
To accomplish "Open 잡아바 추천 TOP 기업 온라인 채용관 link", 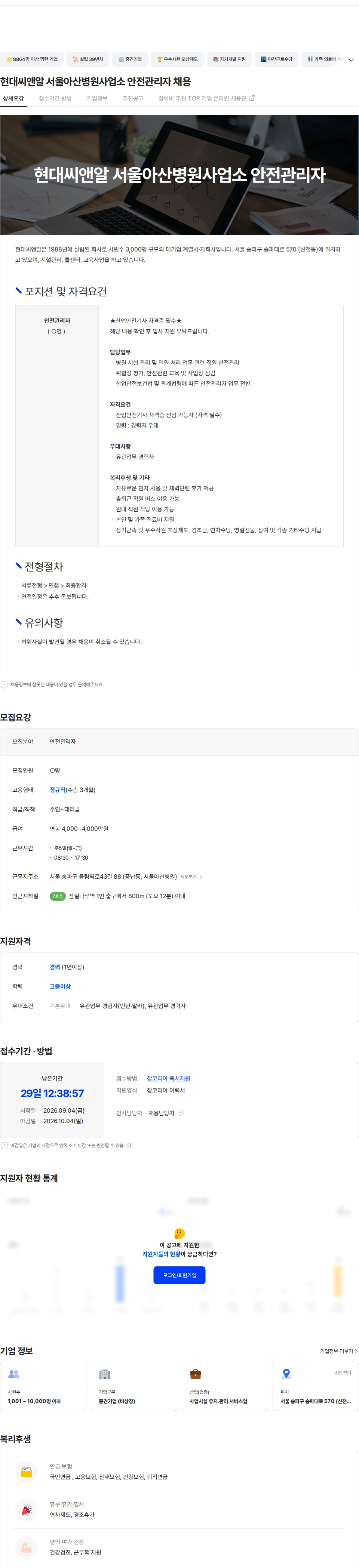I will [206, 98].
